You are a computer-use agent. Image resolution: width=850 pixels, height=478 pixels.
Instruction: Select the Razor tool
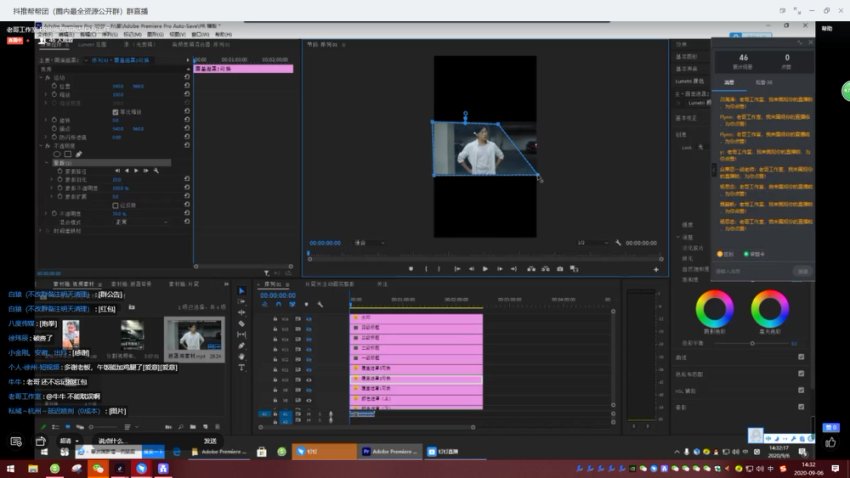click(x=242, y=324)
